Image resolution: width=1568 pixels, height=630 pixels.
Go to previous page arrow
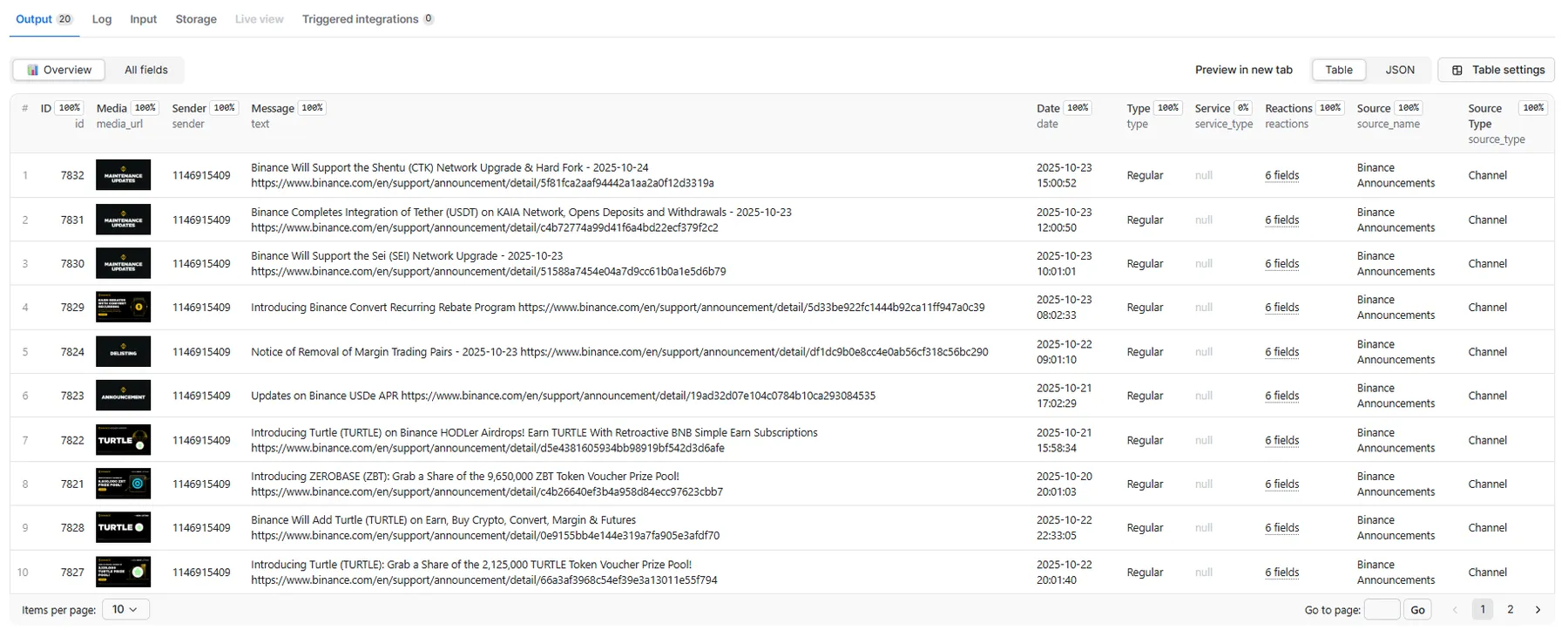pyautogui.click(x=1455, y=609)
